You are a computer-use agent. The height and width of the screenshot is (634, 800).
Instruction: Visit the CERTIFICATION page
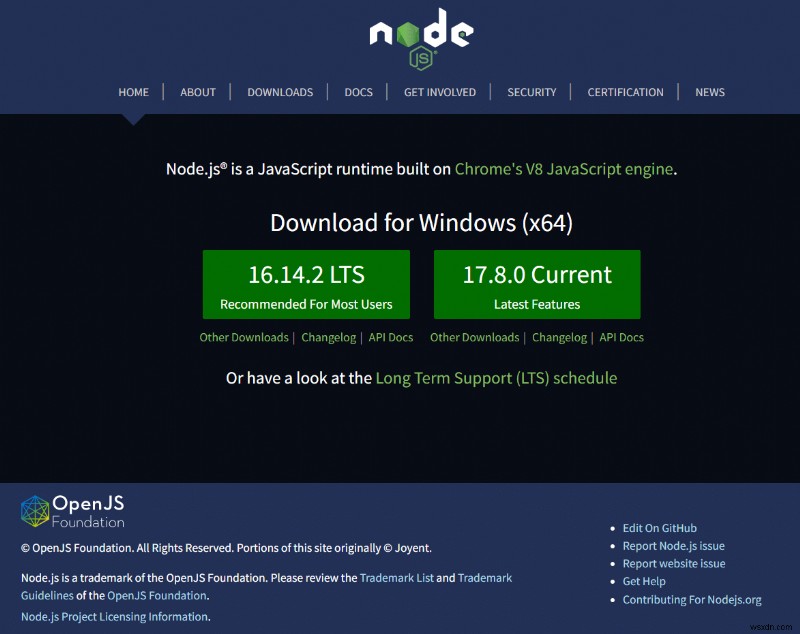coord(626,92)
